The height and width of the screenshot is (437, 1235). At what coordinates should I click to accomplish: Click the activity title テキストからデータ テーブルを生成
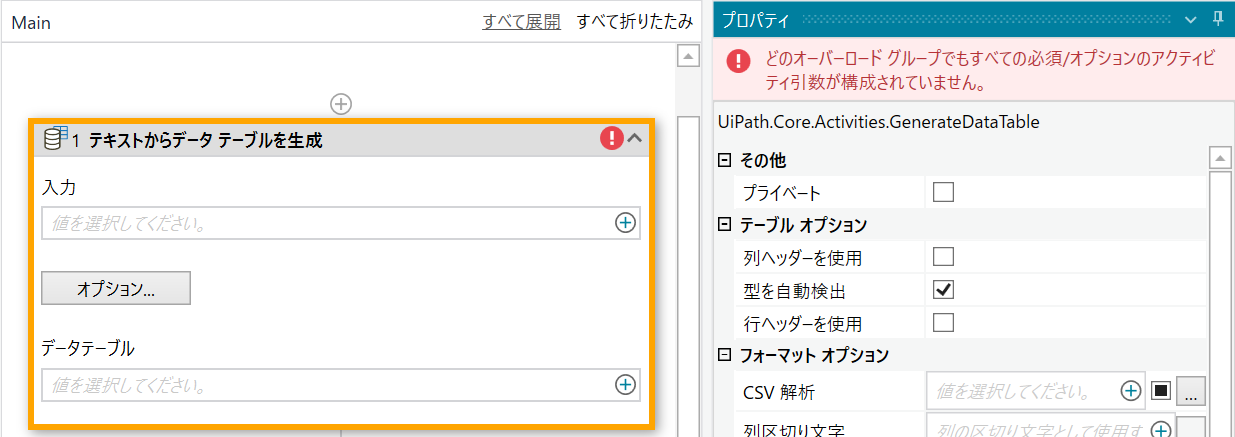(205, 141)
